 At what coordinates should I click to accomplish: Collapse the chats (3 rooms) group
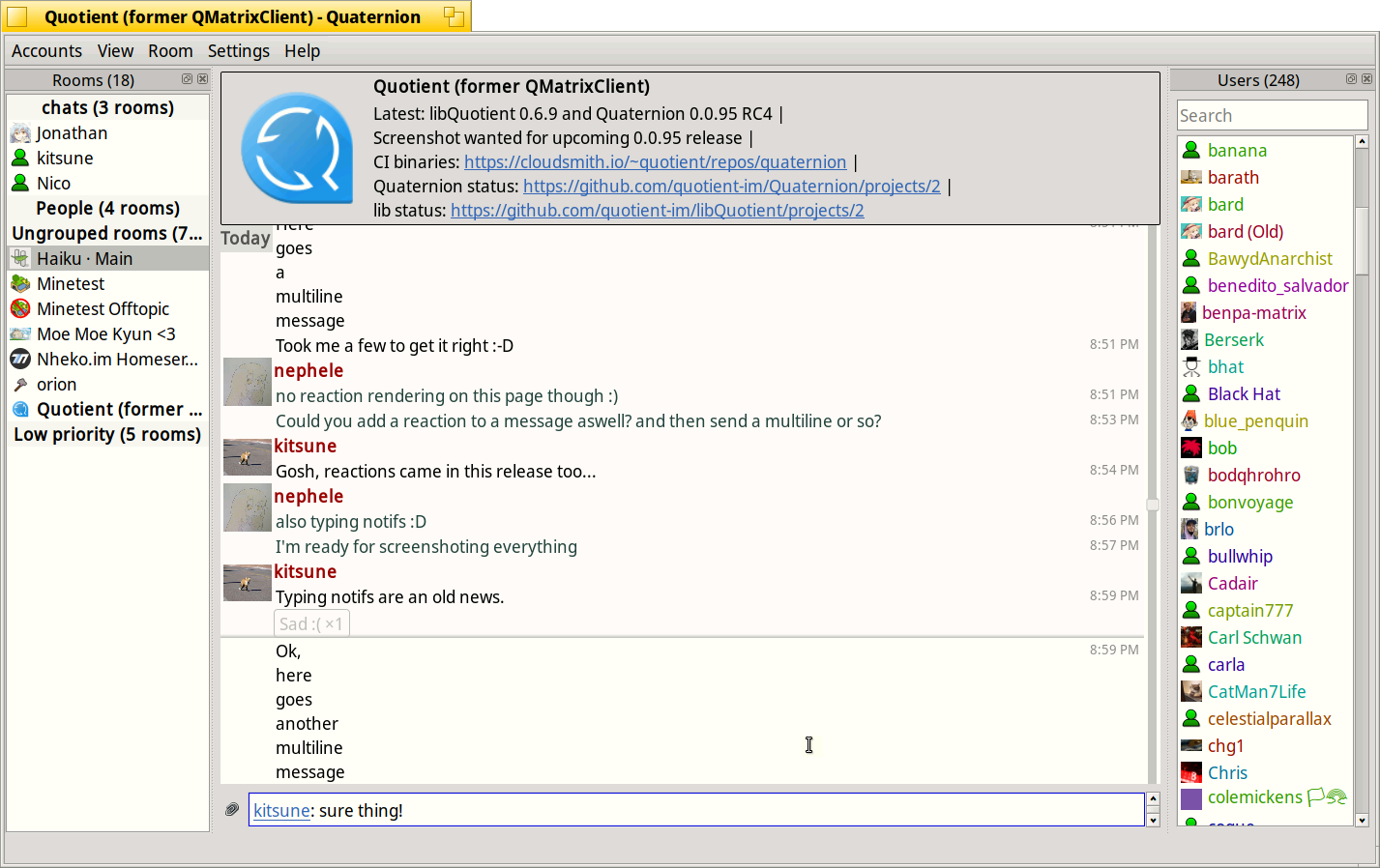(107, 107)
